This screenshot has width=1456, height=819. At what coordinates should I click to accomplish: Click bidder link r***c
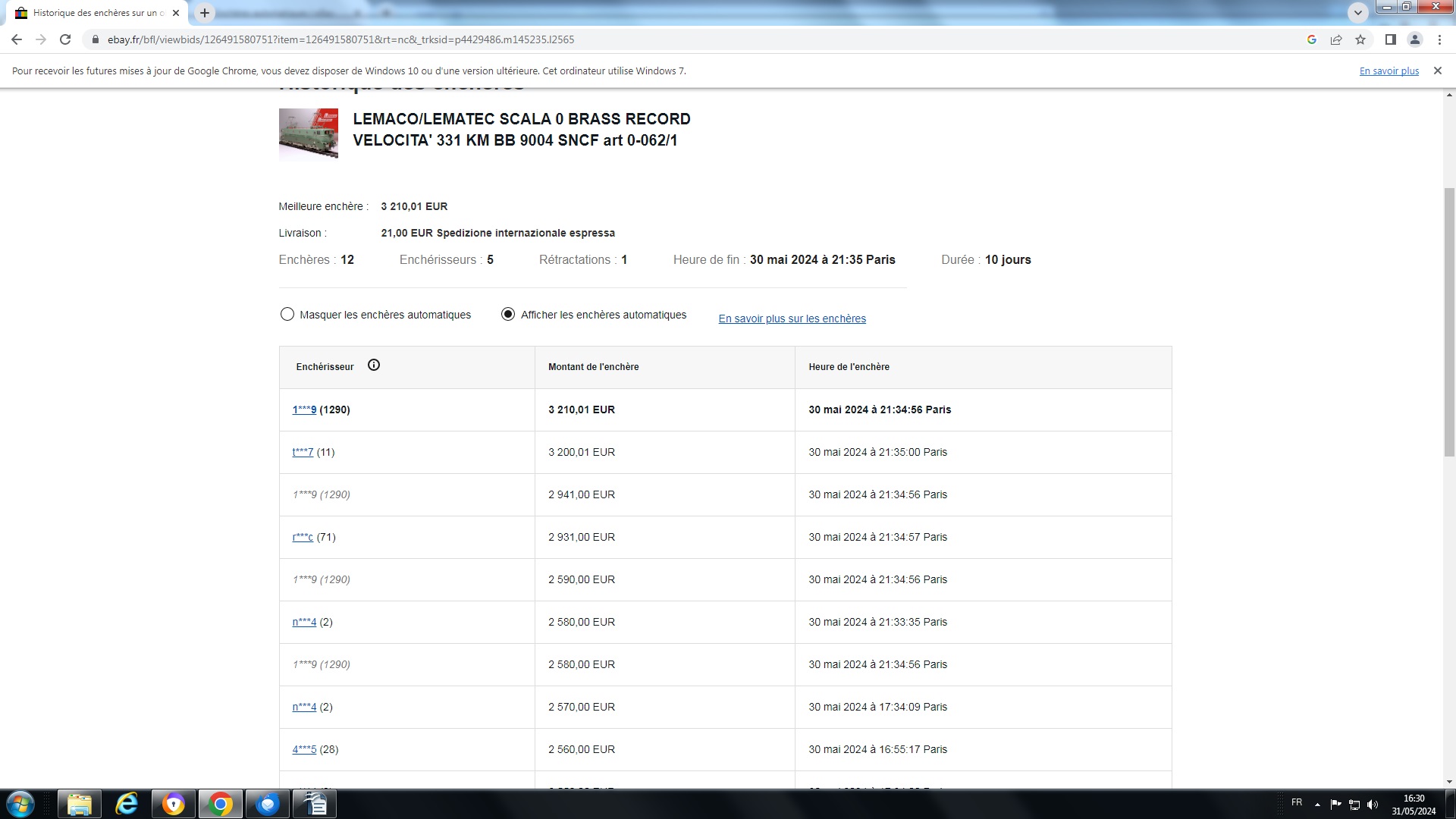coord(303,537)
